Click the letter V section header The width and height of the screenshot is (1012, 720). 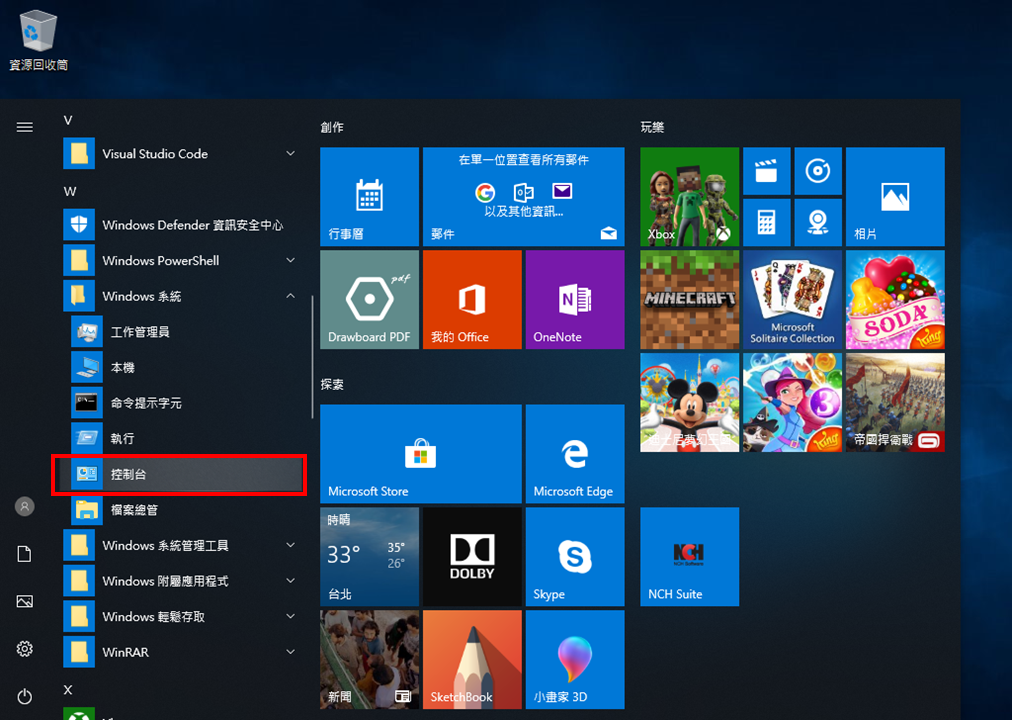pyautogui.click(x=68, y=120)
